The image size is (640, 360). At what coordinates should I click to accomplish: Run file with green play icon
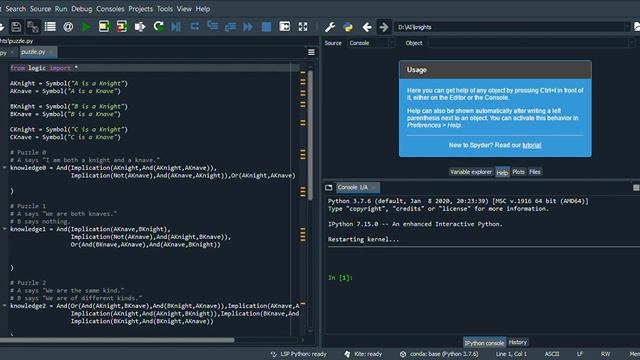(x=86, y=27)
